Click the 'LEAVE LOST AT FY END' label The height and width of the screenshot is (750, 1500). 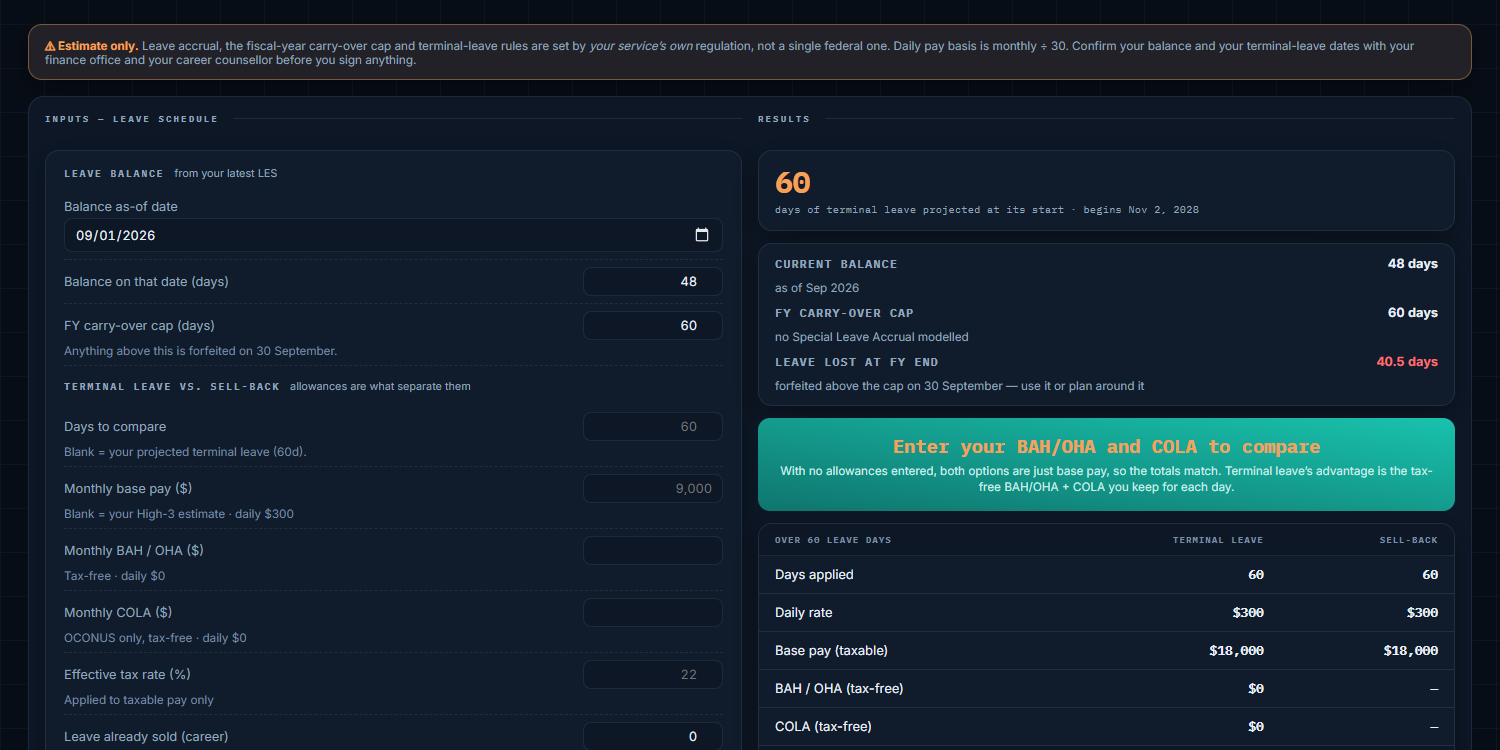pos(857,363)
